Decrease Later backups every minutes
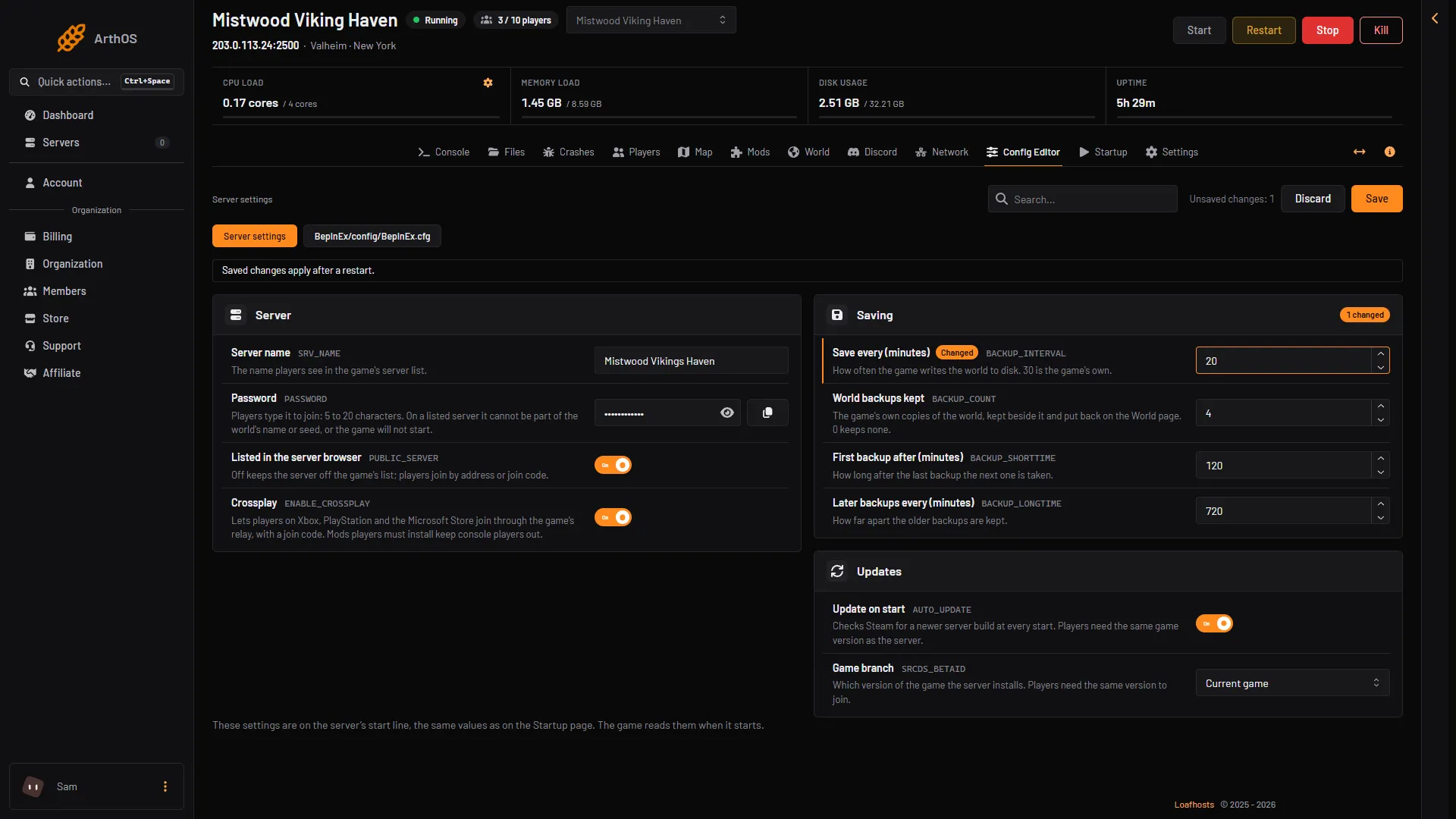Viewport: 1456px width, 819px height. [x=1380, y=518]
